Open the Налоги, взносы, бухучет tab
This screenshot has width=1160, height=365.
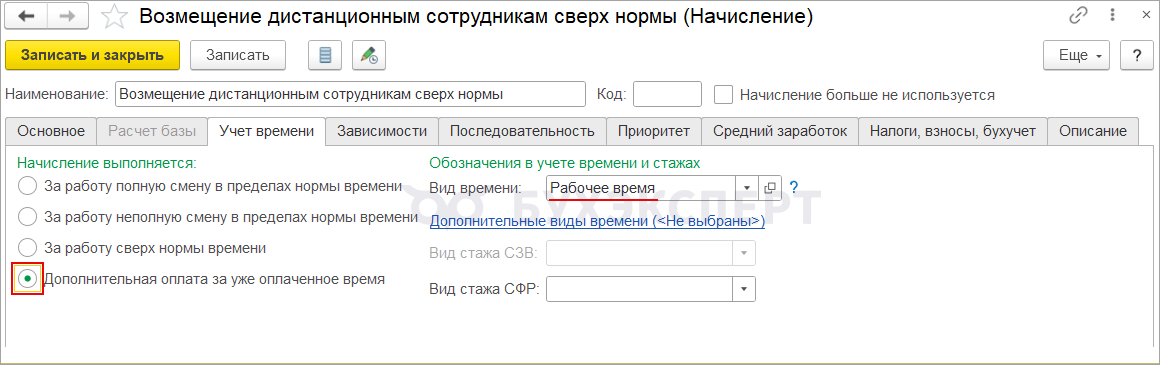[953, 131]
